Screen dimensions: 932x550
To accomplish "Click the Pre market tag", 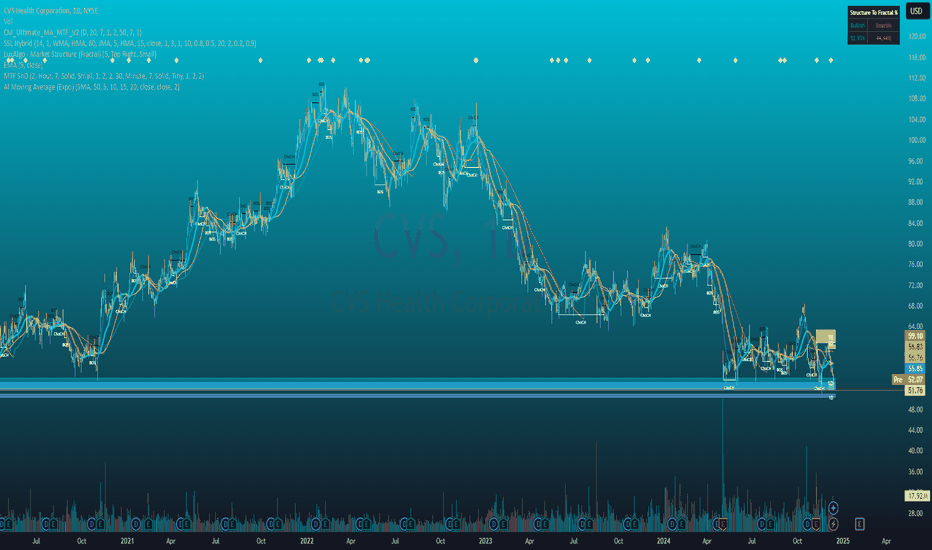I will 898,379.
